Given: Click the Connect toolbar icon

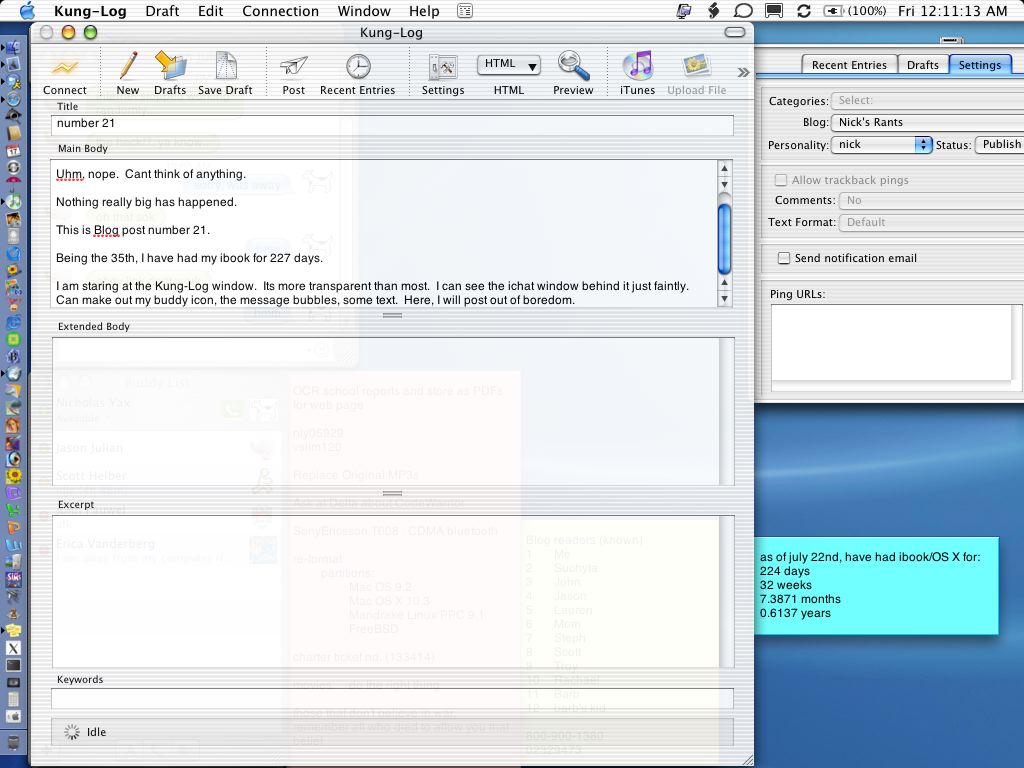Looking at the screenshot, I should click(64, 68).
